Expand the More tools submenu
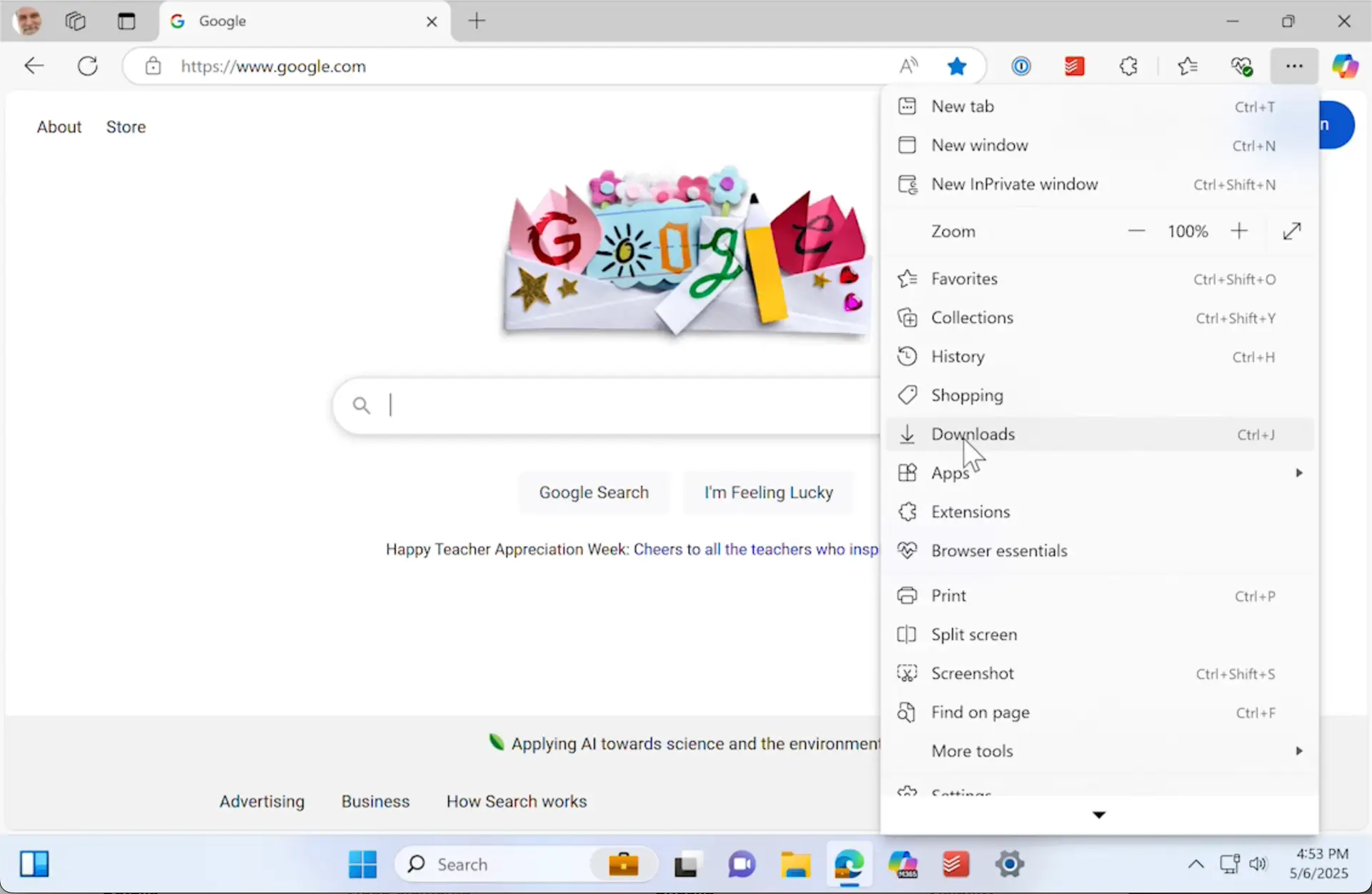This screenshot has height=894, width=1372. (x=1099, y=751)
